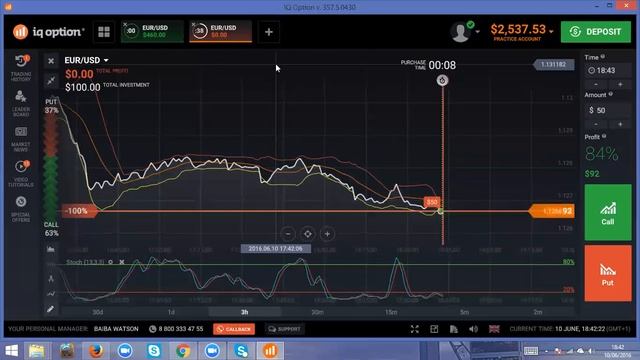Screen dimensions: 640x360
Task: Click the green Deposit button
Action: 596,32
